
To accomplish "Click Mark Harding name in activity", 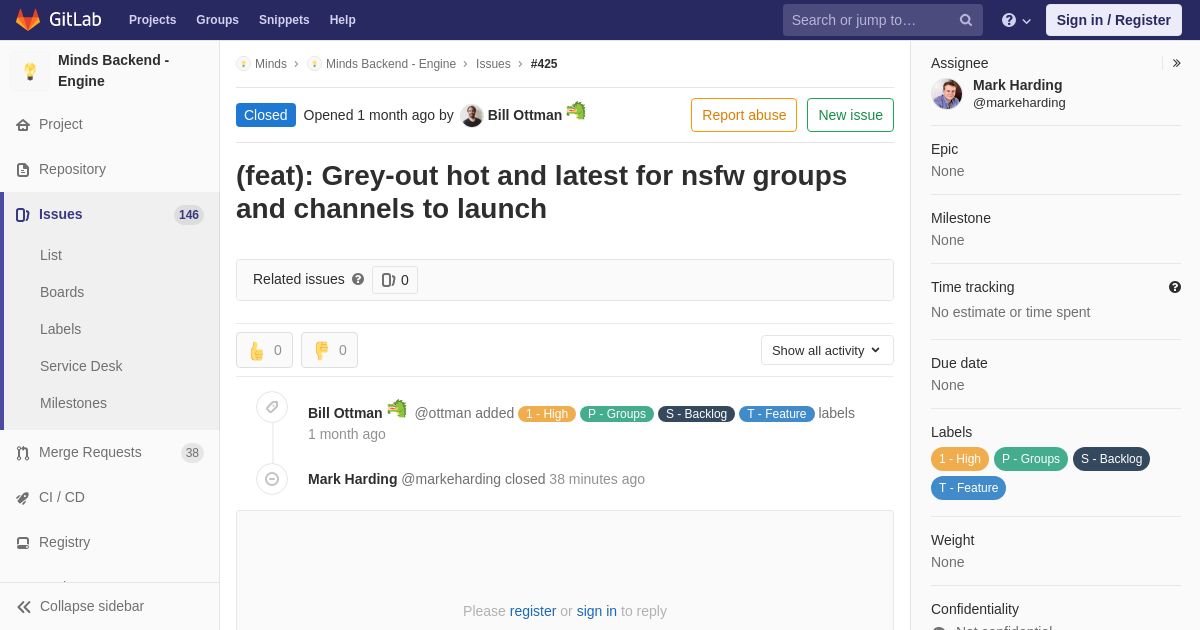I will [x=352, y=479].
